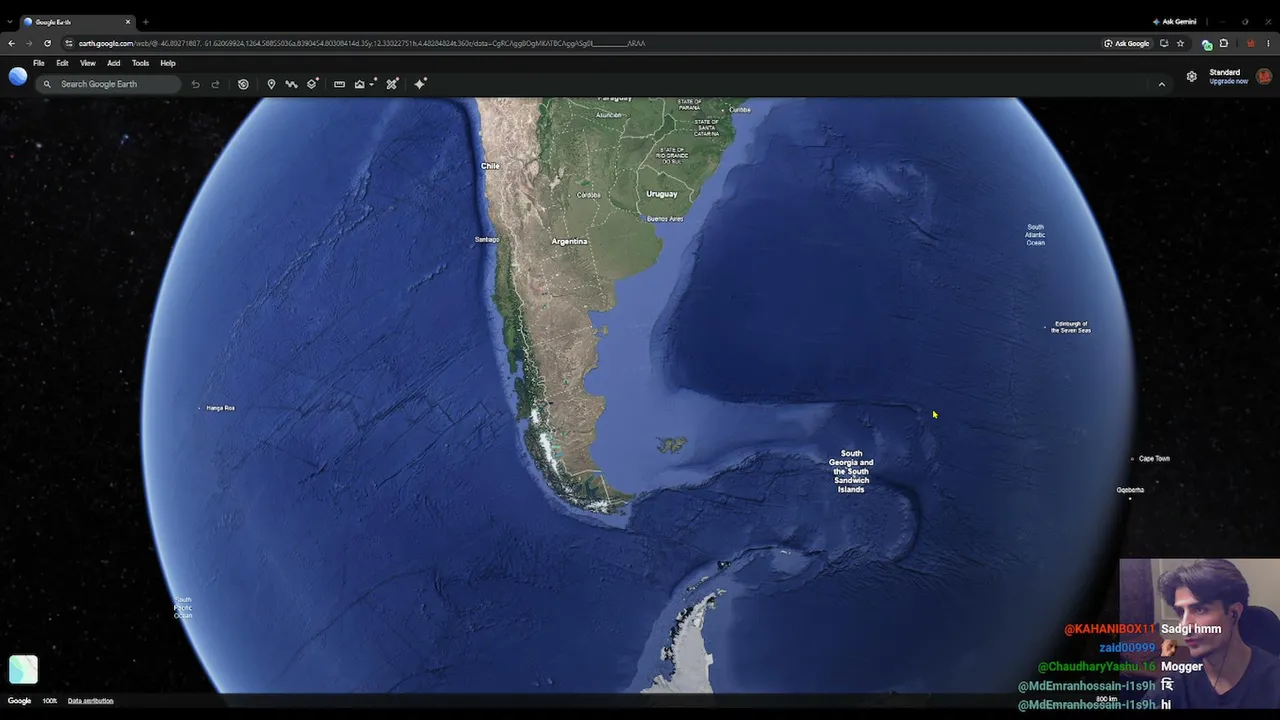Click the building imagery tool icon
This screenshot has height=720, width=1280.
(x=360, y=84)
